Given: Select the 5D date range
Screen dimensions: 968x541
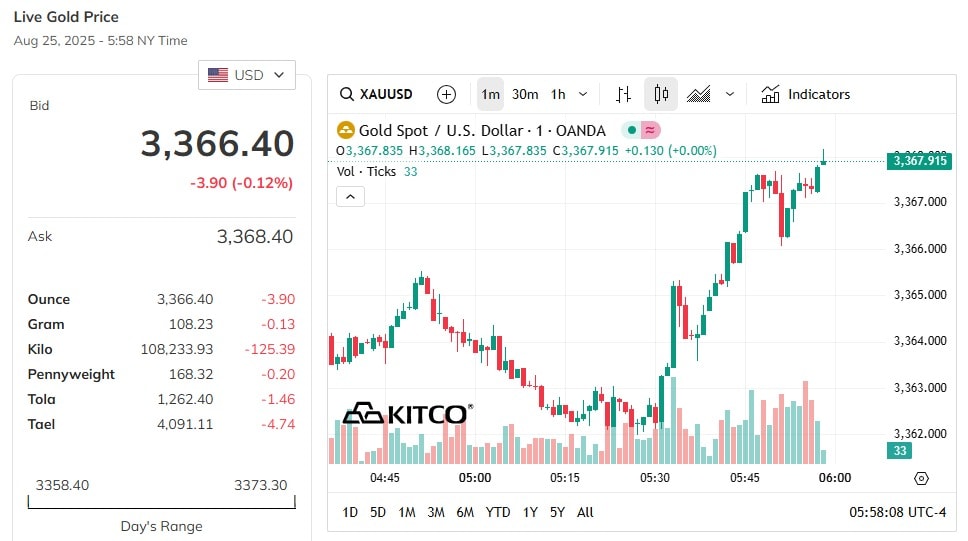Looking at the screenshot, I should 378,513.
